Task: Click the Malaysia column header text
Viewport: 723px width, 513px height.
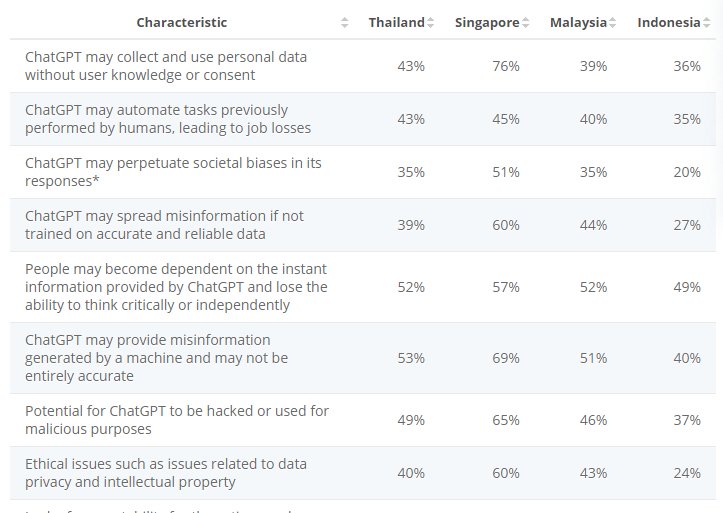Action: tap(578, 23)
